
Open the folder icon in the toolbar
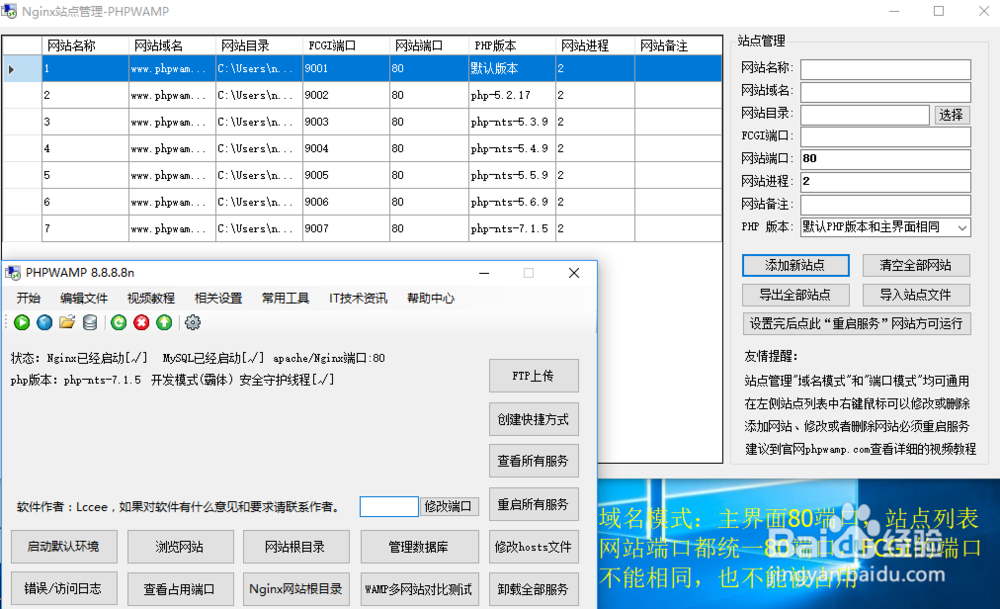[67, 322]
